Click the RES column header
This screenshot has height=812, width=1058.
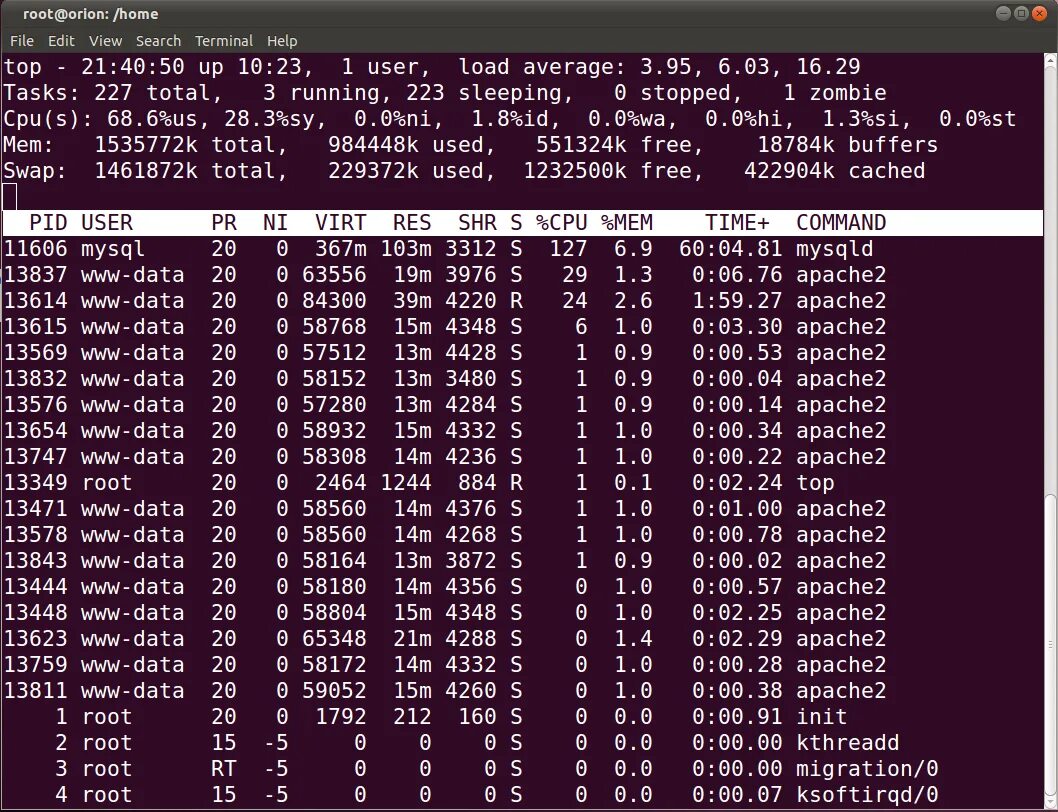point(412,223)
